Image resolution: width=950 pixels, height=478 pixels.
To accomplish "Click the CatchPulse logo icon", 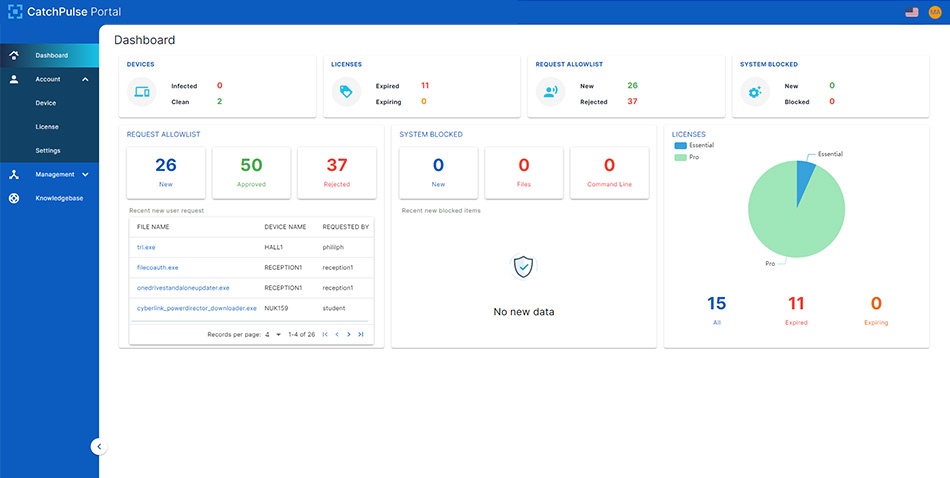I will coord(15,12).
